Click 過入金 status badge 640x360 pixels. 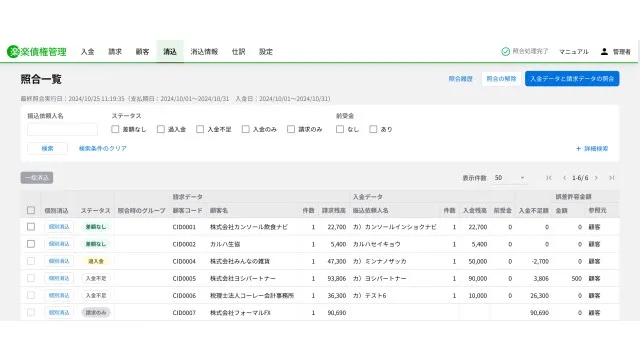(x=96, y=261)
